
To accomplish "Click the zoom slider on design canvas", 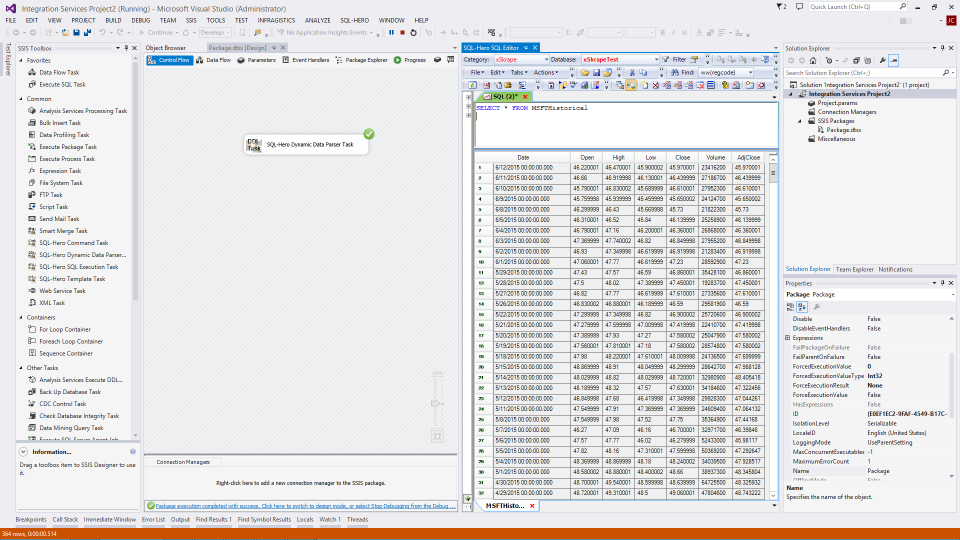I will (437, 403).
